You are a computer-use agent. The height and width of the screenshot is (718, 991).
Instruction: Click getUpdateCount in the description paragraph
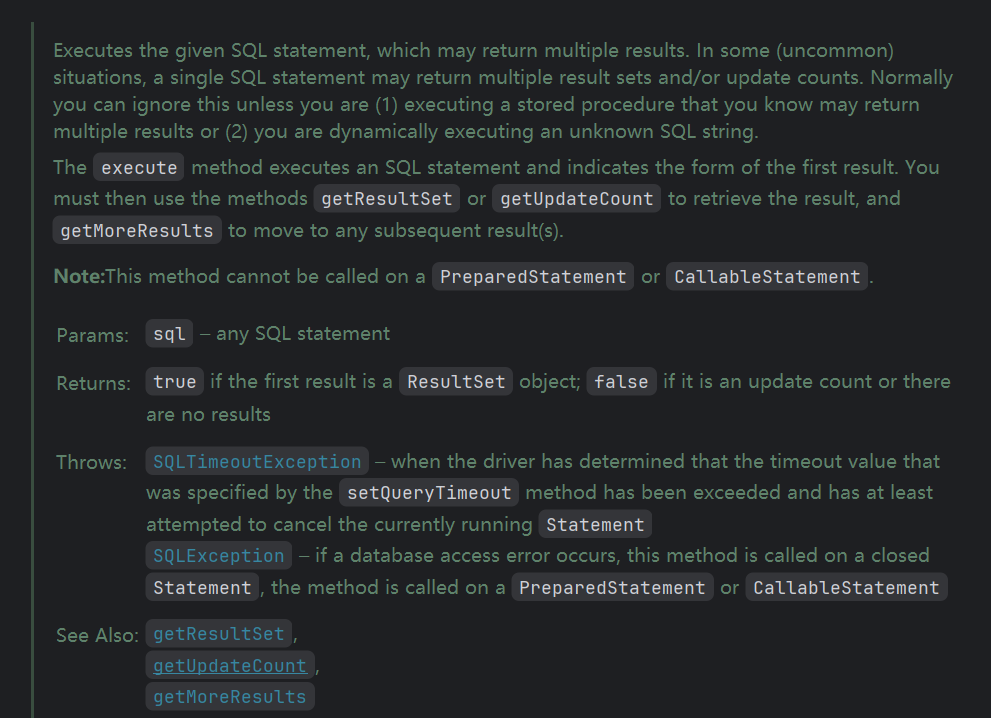(x=577, y=199)
